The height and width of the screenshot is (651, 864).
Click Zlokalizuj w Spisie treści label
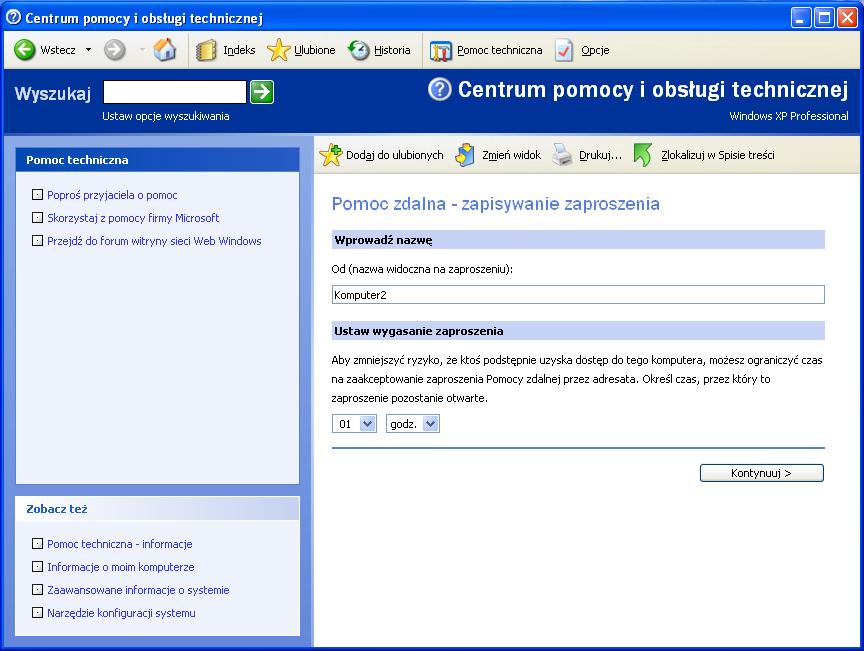tap(717, 155)
